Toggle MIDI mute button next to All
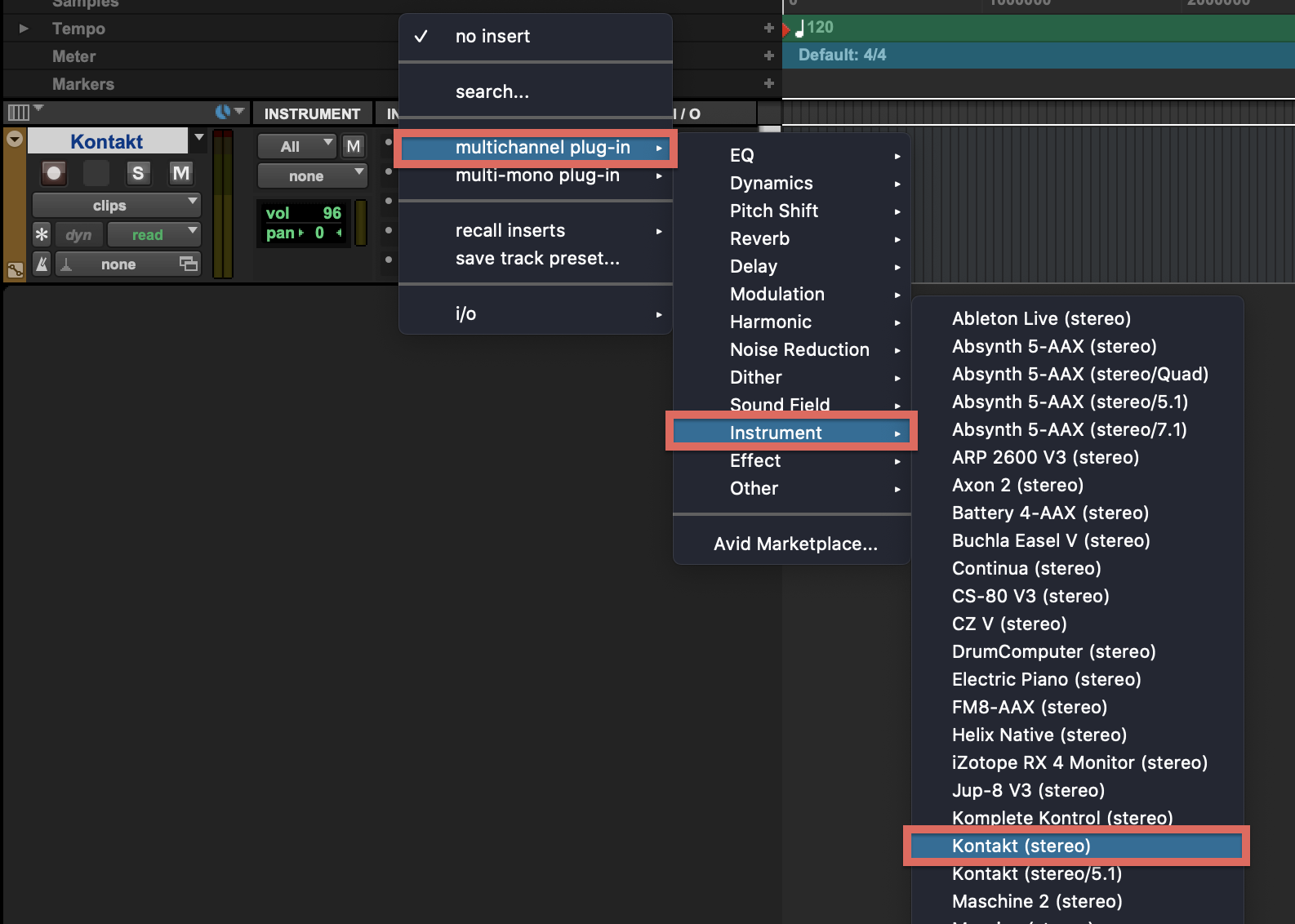Image resolution: width=1295 pixels, height=924 pixels. 353,147
